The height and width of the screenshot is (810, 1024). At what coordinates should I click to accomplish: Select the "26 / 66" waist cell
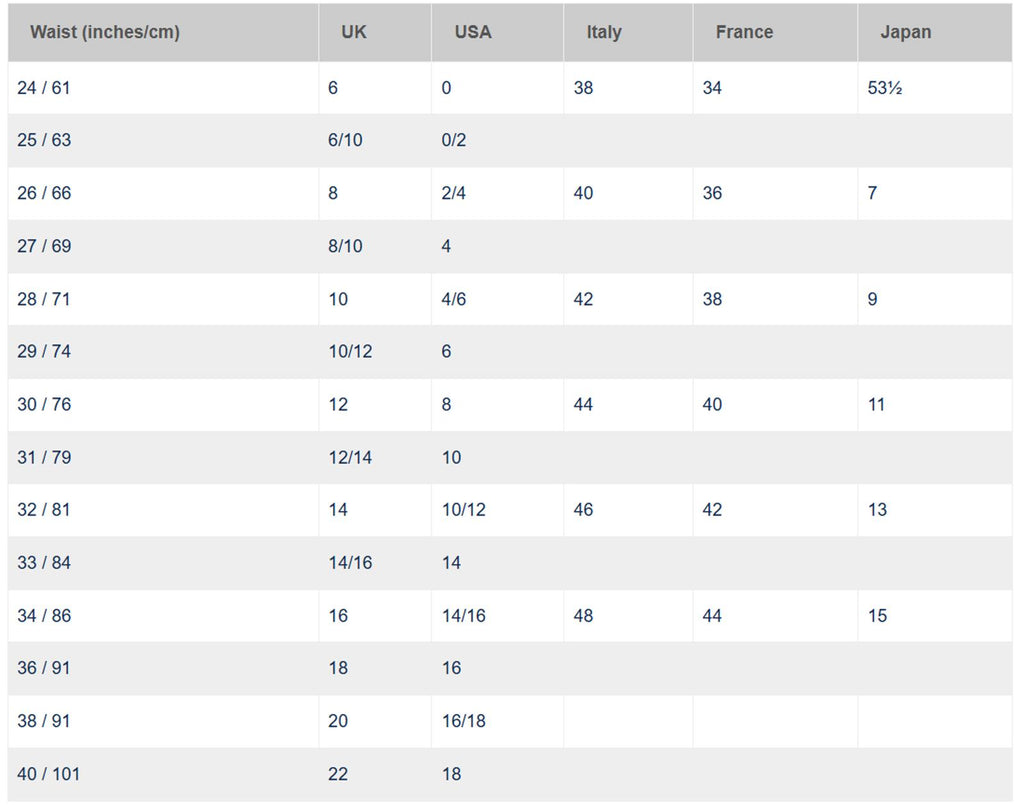coord(44,193)
